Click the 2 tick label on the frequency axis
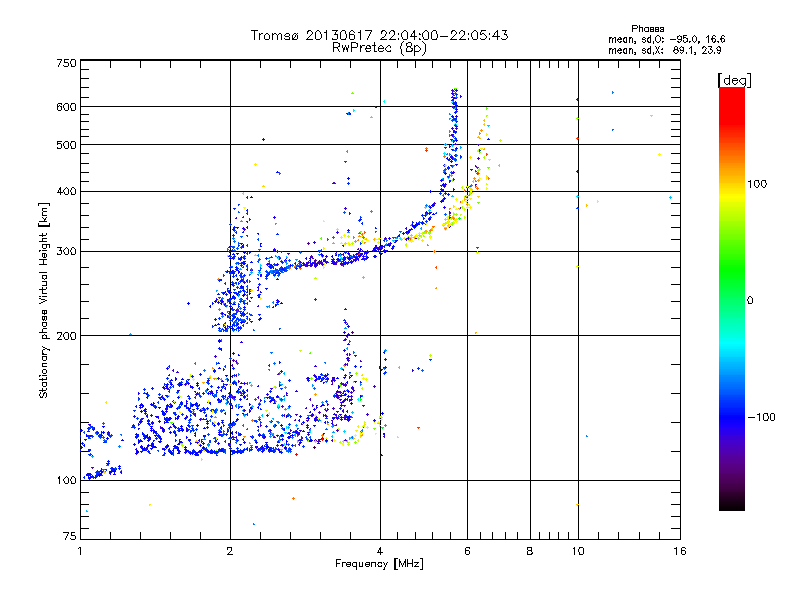Screen dimensions: 800x600 [230, 551]
